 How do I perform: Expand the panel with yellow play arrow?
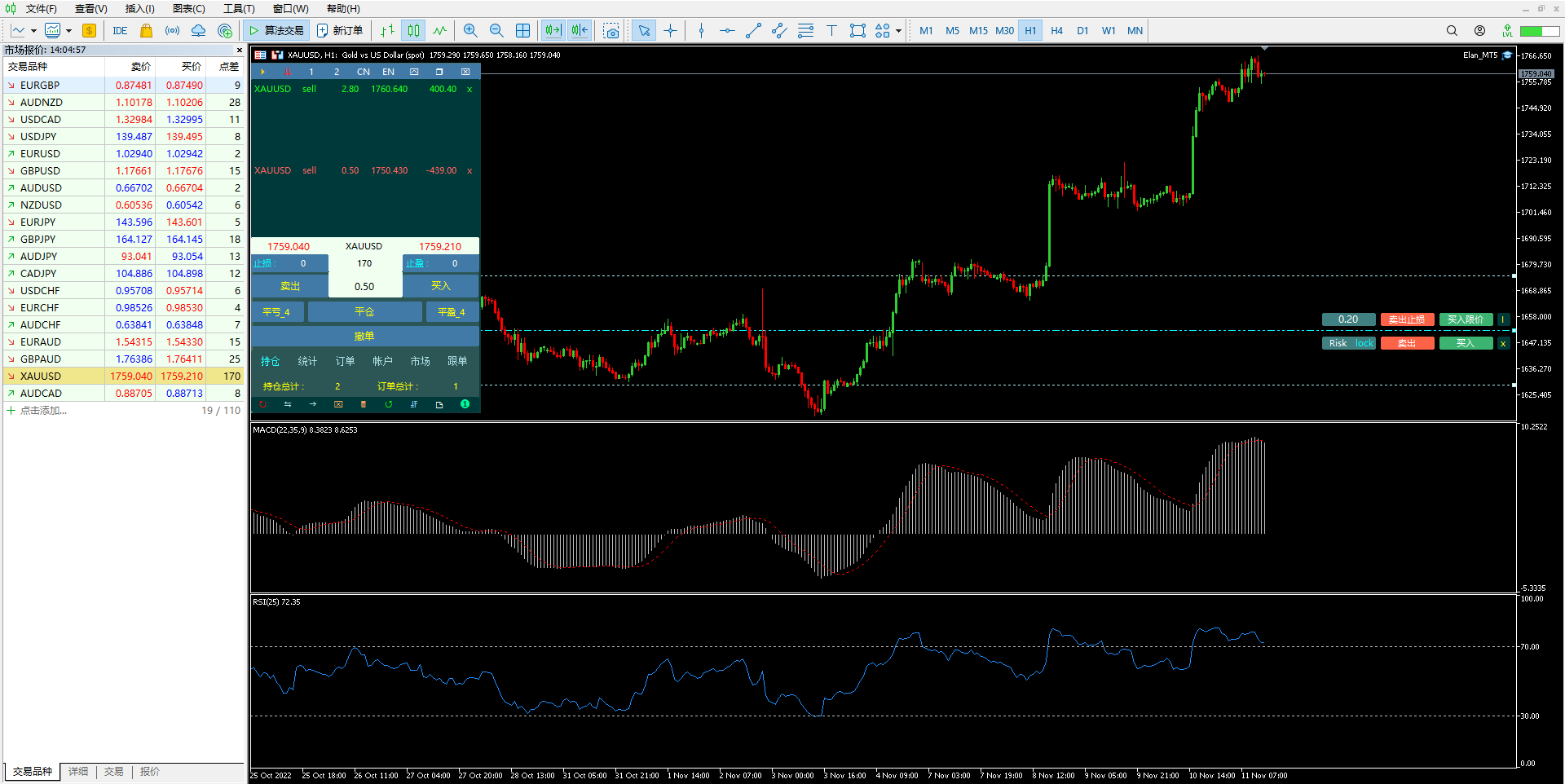point(262,72)
